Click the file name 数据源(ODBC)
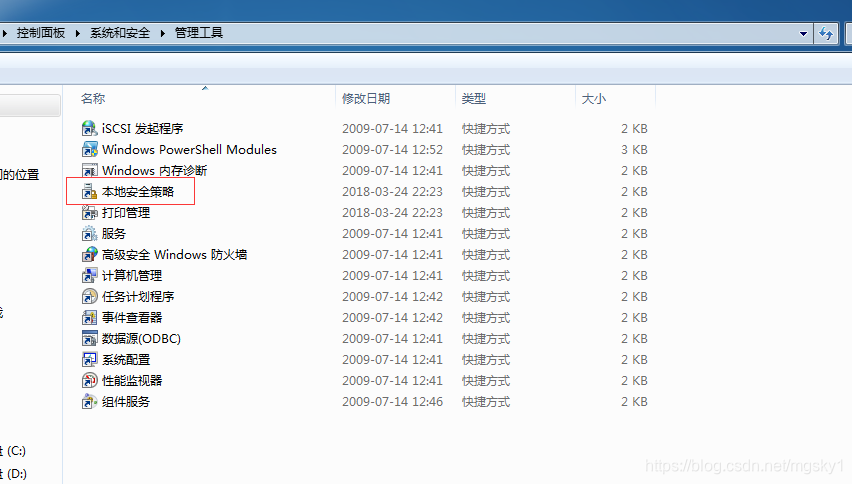This screenshot has height=484, width=852. point(141,339)
